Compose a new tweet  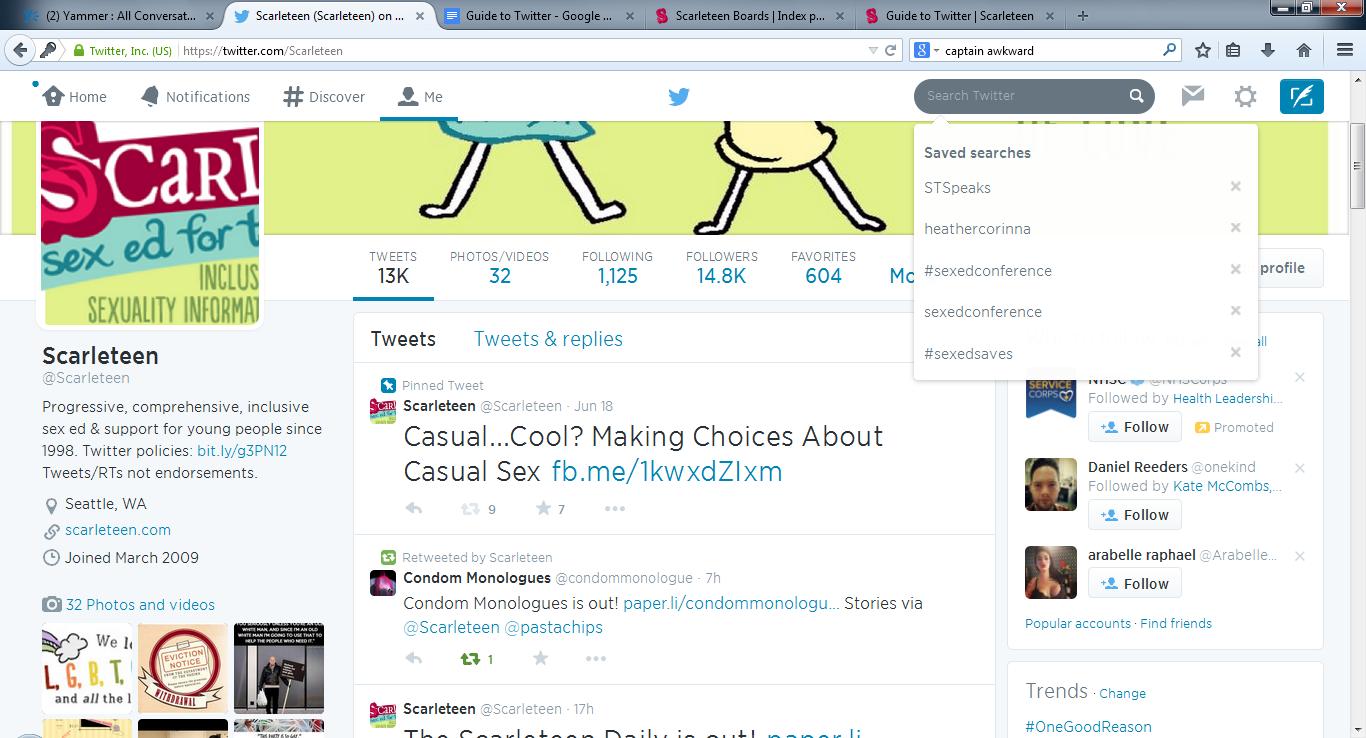pyautogui.click(x=1302, y=96)
